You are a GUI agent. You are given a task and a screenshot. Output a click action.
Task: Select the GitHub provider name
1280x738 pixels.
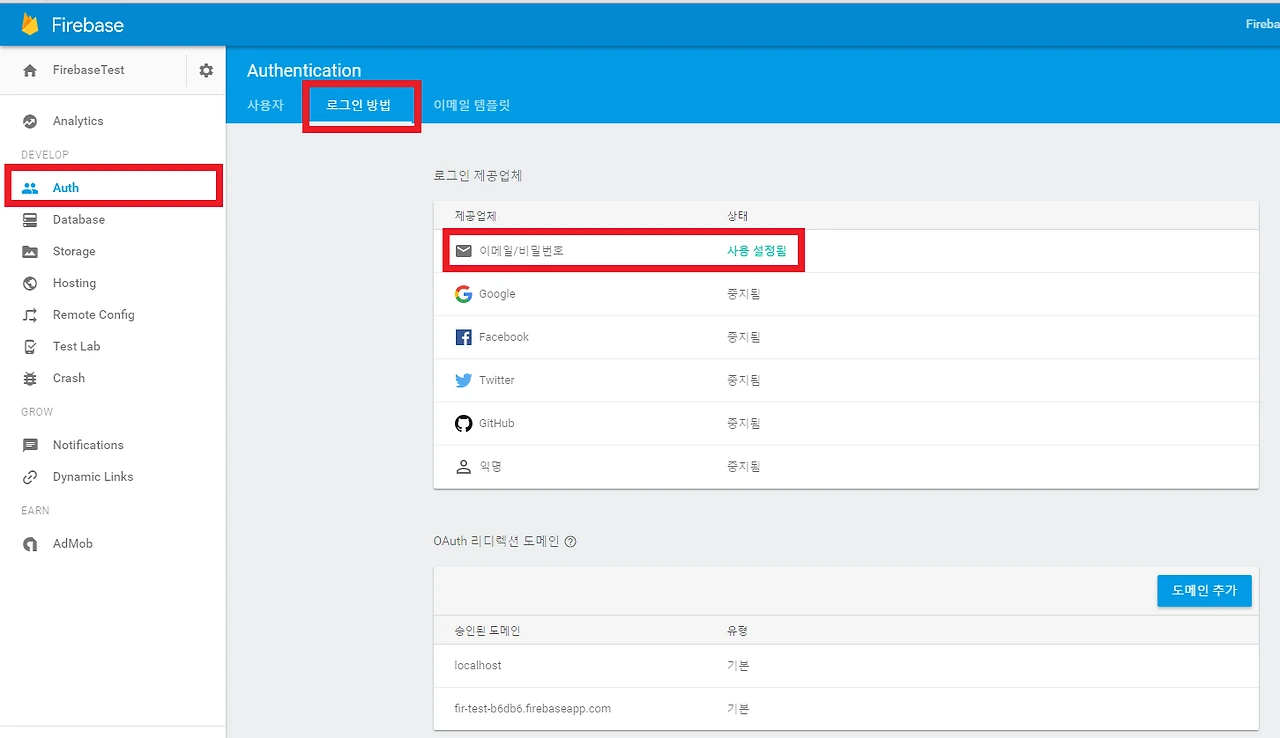point(497,423)
